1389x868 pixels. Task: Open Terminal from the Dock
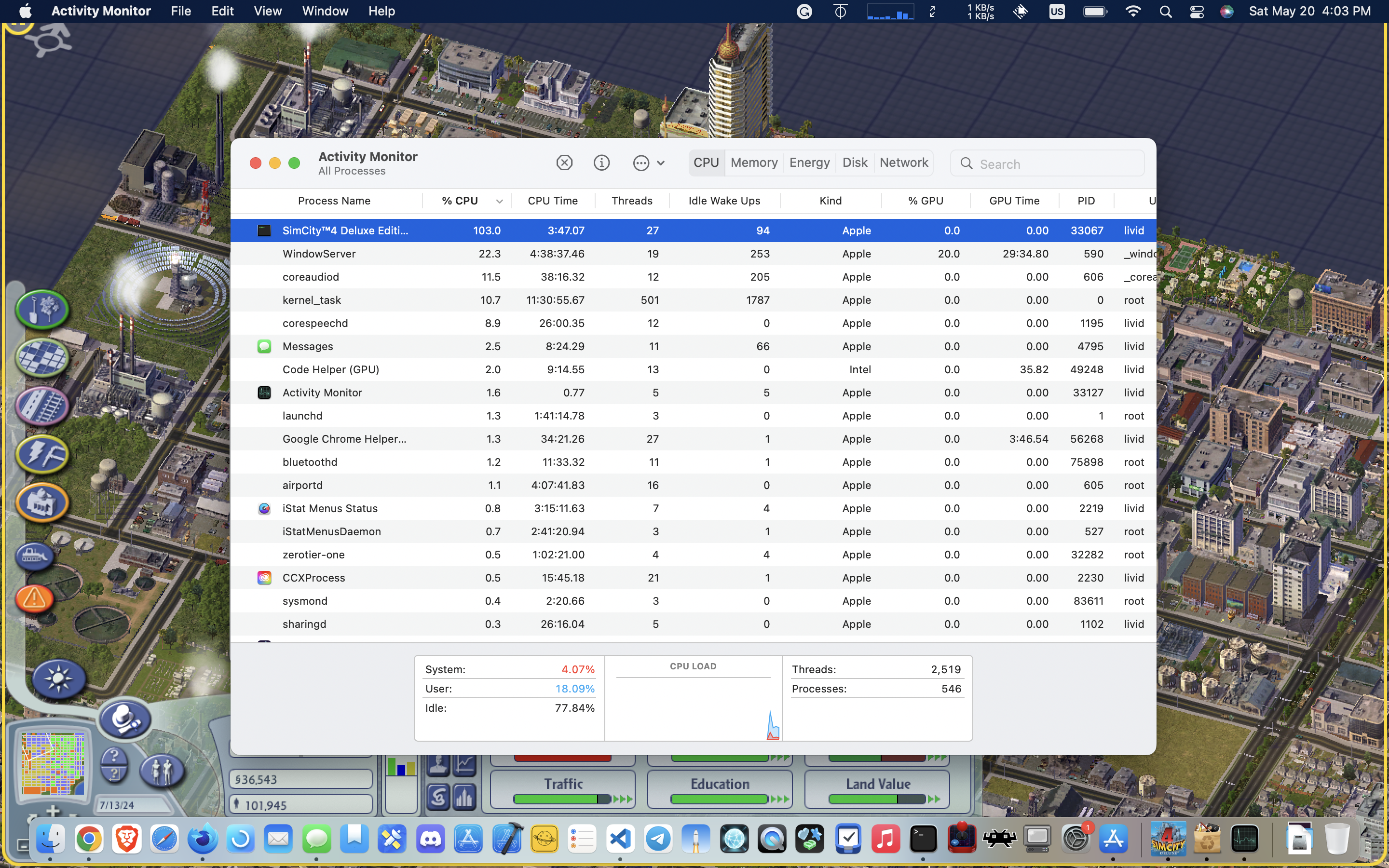[923, 839]
